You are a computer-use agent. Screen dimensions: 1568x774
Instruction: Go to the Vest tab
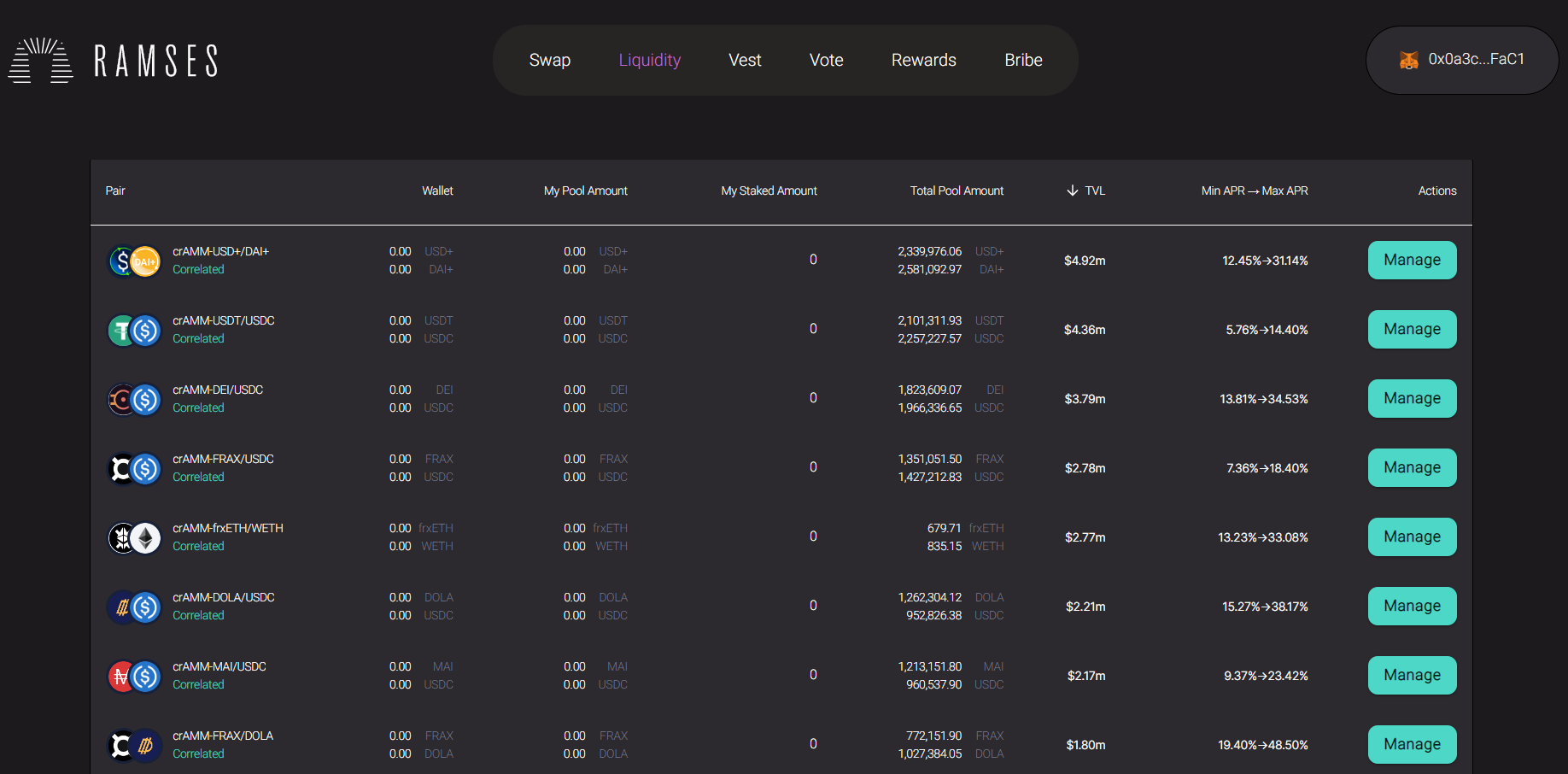(745, 60)
